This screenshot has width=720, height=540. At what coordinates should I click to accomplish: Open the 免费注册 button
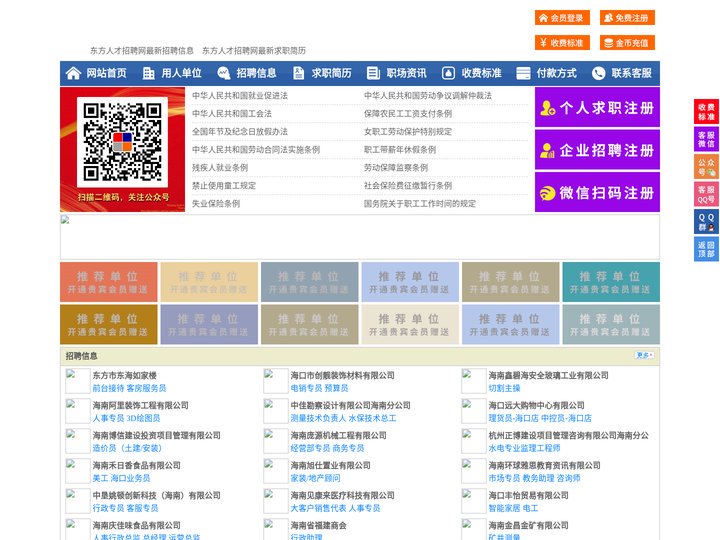pos(627,18)
